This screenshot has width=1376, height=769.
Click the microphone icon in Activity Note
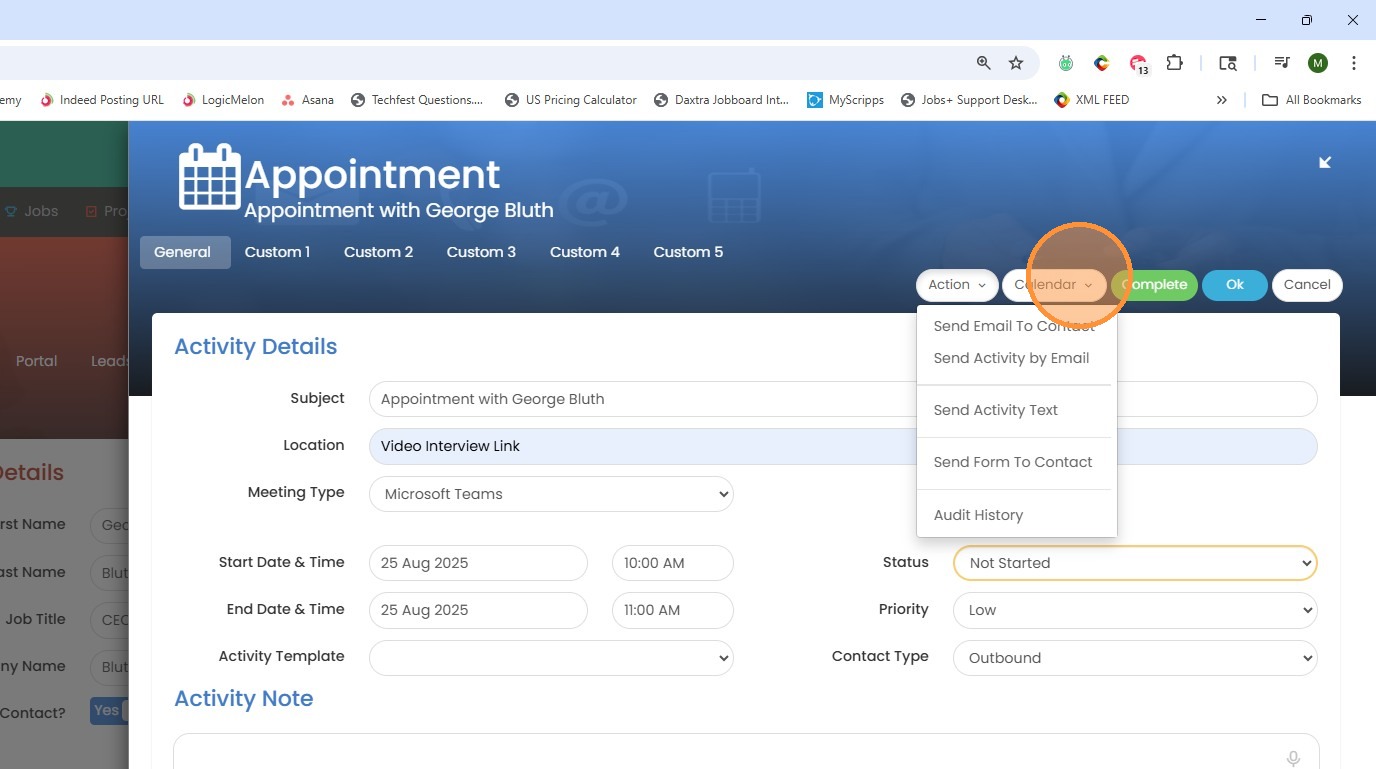[1293, 759]
